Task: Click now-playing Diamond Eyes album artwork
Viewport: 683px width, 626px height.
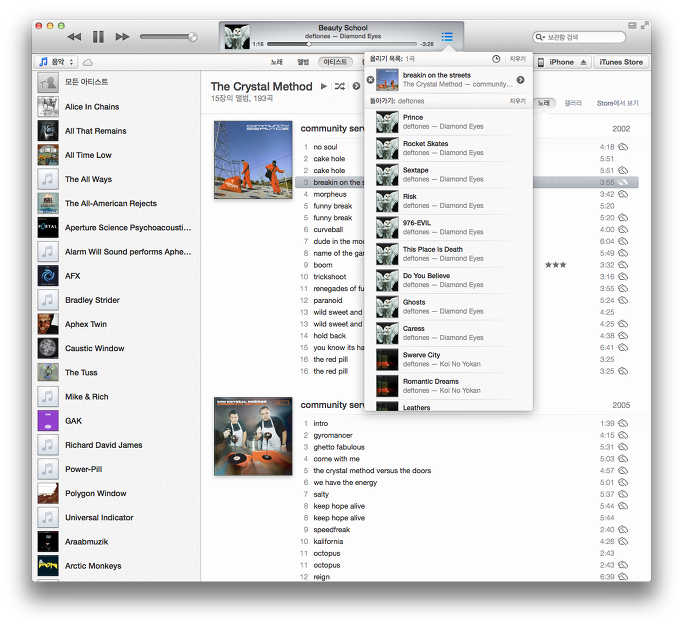Action: [x=237, y=37]
